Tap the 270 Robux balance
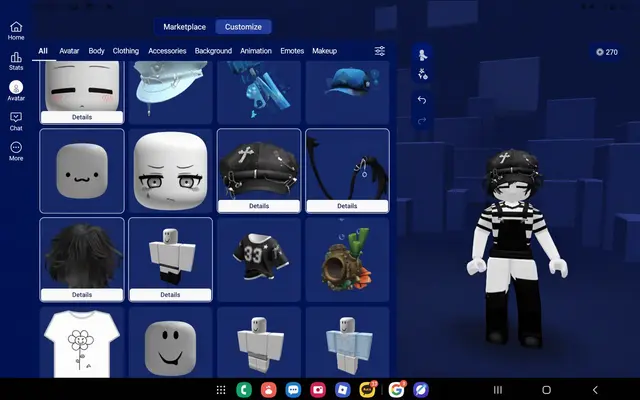 (607, 52)
